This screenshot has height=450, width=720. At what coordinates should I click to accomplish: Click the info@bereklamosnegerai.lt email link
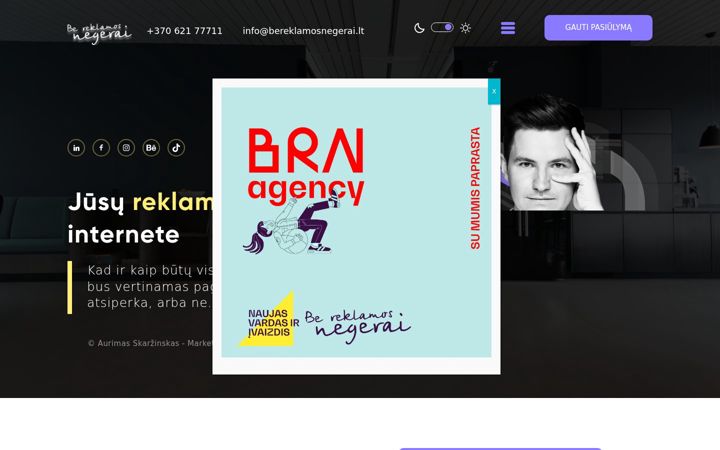tap(303, 31)
